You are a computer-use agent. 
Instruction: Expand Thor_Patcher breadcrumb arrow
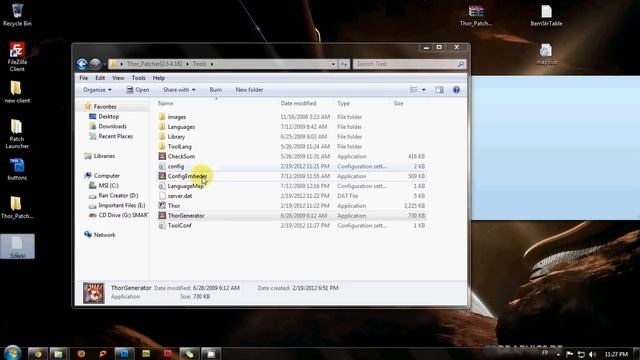click(187, 64)
